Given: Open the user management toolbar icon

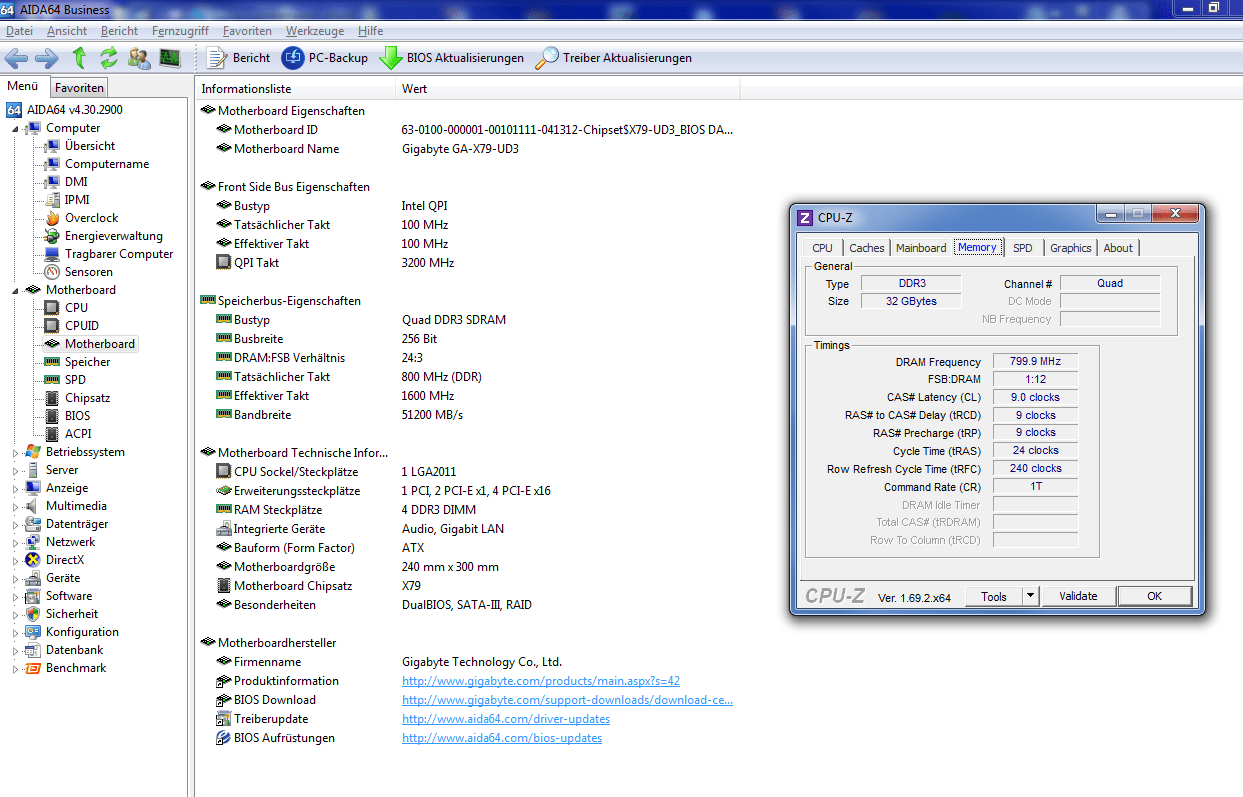Looking at the screenshot, I should pos(139,58).
